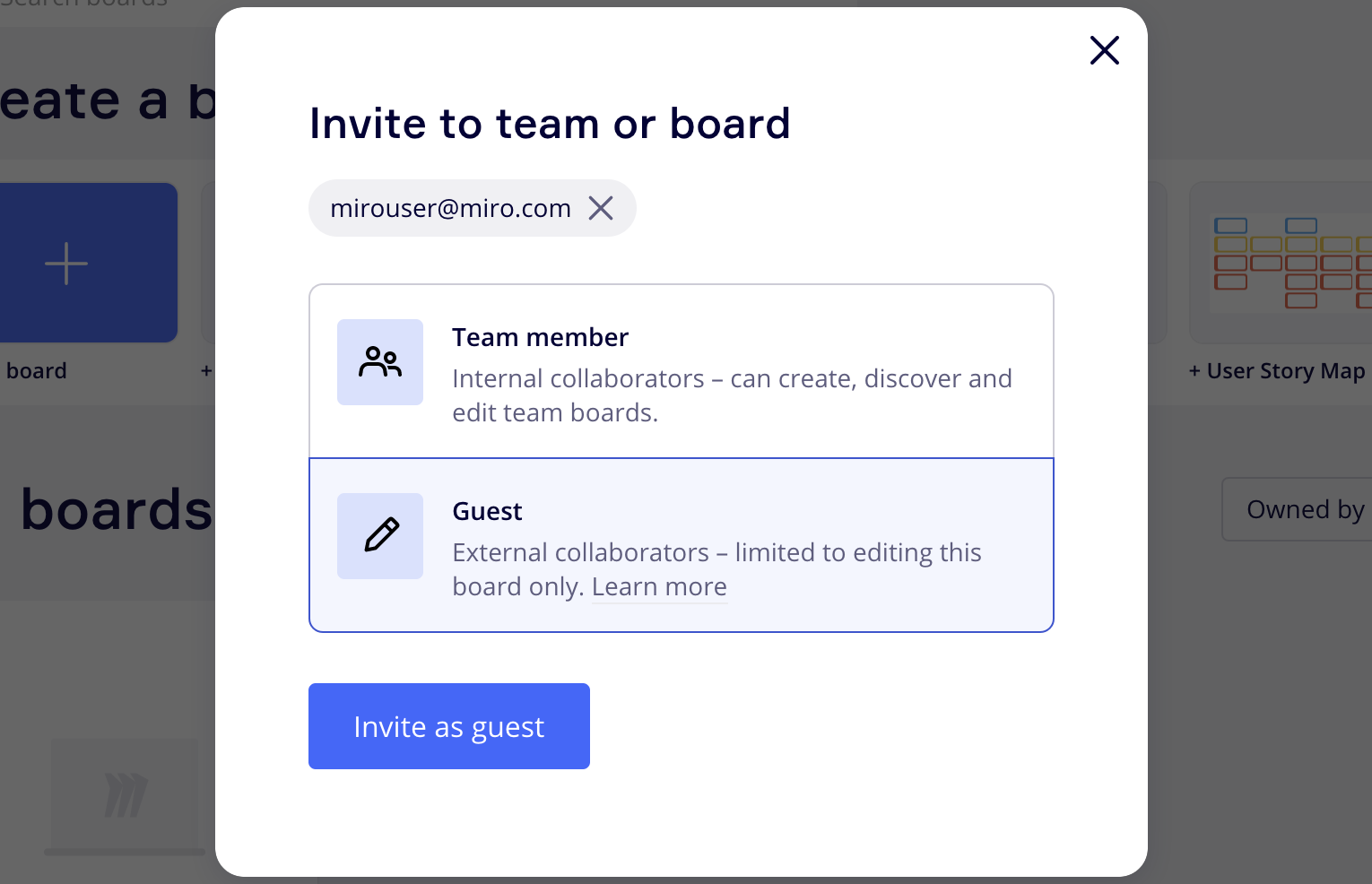Choose the Internal collaborators description text
The height and width of the screenshot is (884, 1372).
pos(731,395)
